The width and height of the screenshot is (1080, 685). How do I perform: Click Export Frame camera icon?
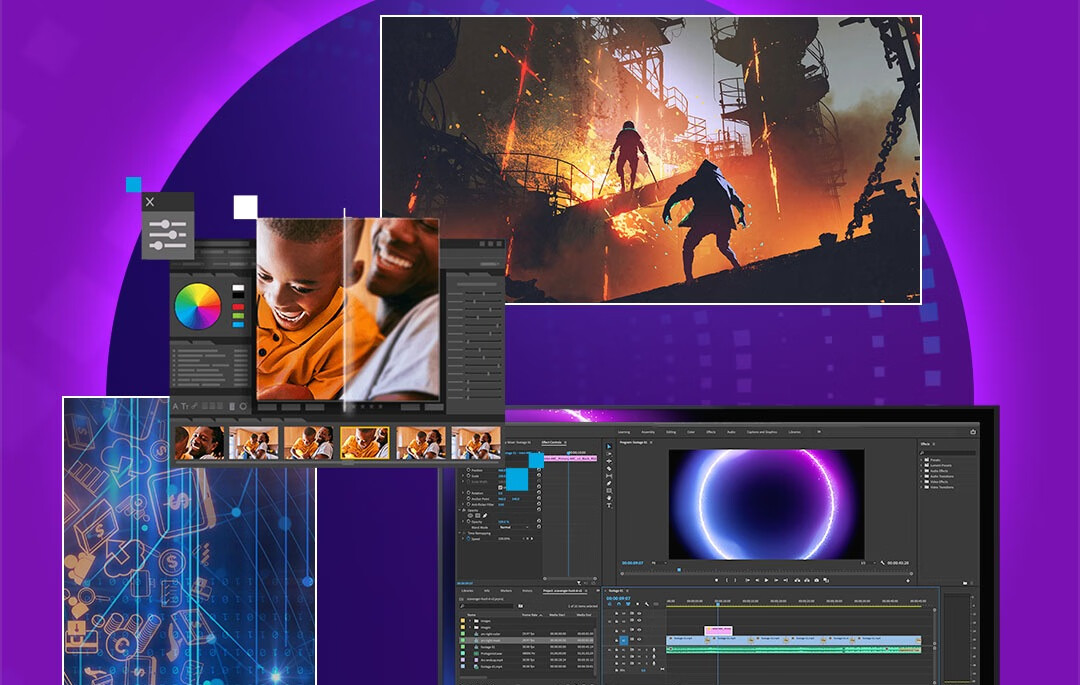pyautogui.click(x=816, y=580)
